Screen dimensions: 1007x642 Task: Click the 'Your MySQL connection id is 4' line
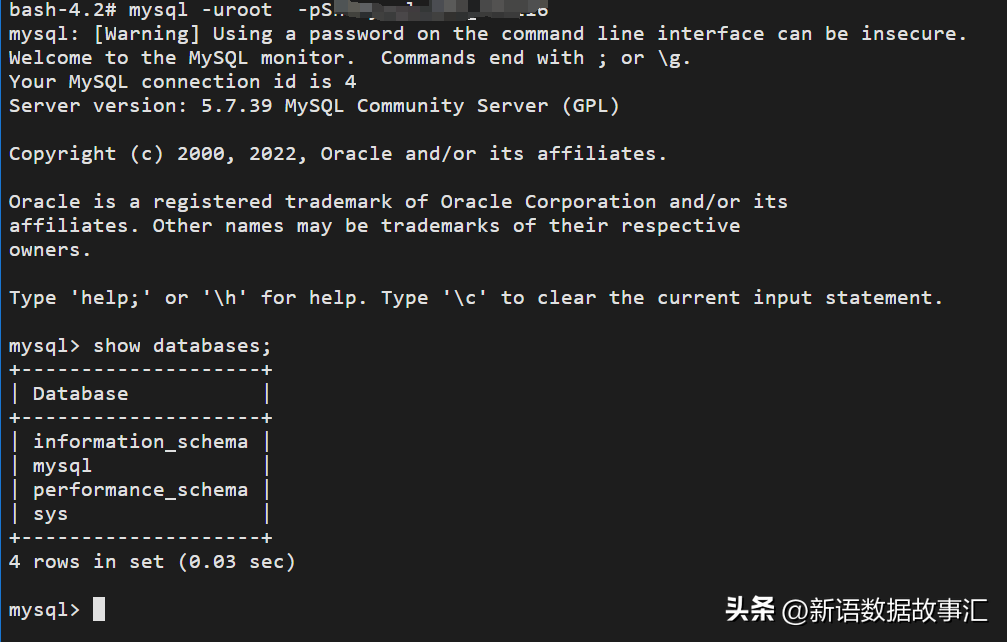pos(182,82)
